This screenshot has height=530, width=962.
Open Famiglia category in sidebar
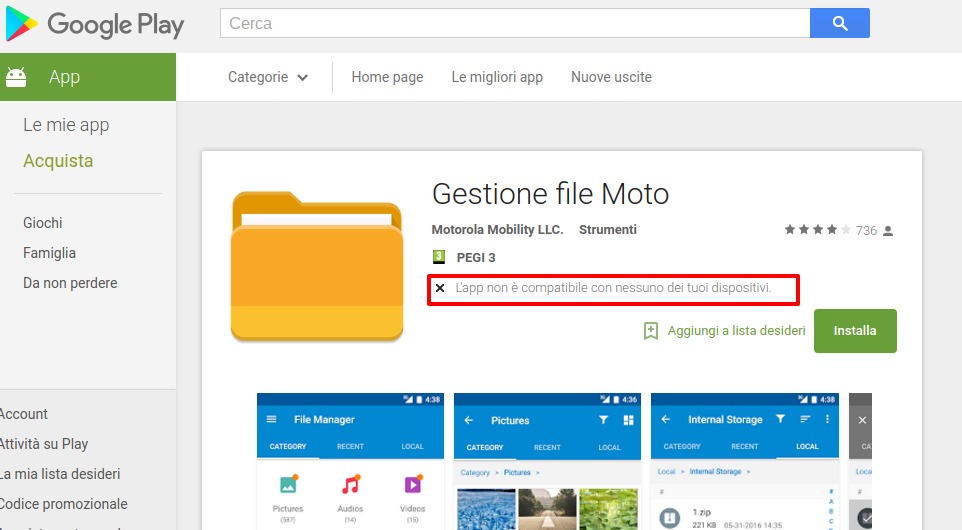(50, 253)
